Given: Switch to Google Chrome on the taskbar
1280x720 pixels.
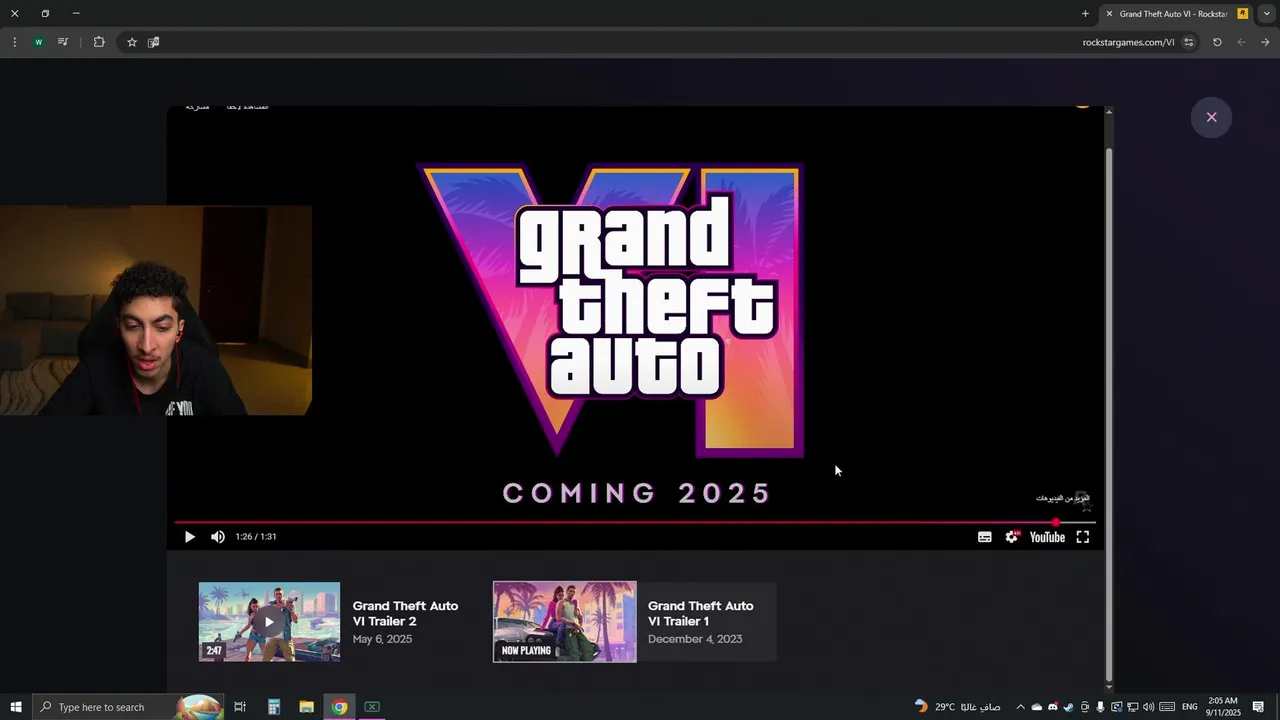Looking at the screenshot, I should point(339,707).
